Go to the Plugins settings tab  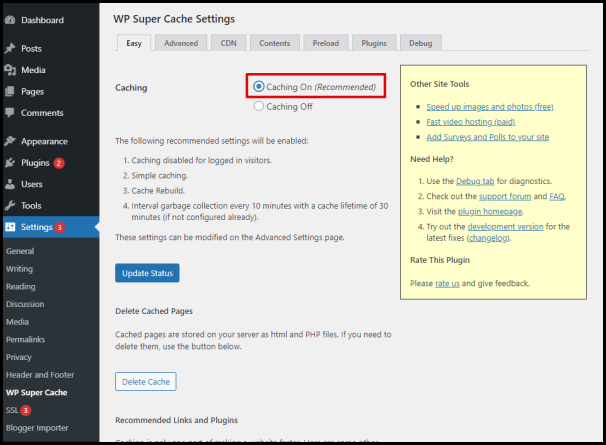coord(374,43)
